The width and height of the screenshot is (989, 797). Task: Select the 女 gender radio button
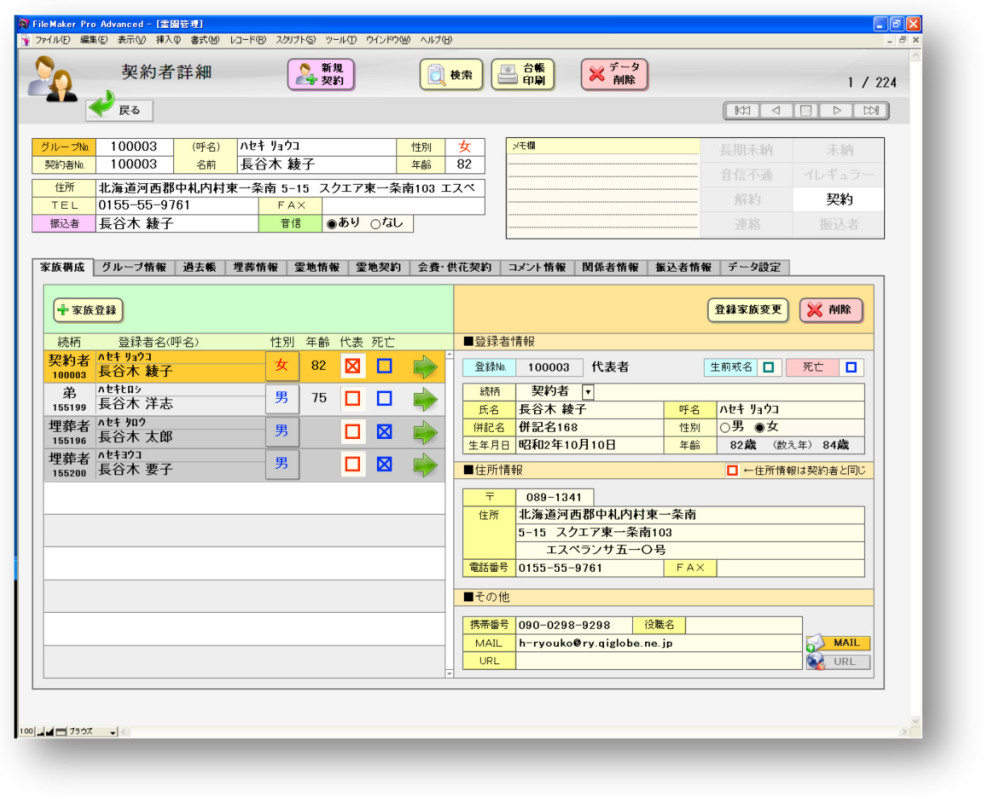(x=760, y=428)
